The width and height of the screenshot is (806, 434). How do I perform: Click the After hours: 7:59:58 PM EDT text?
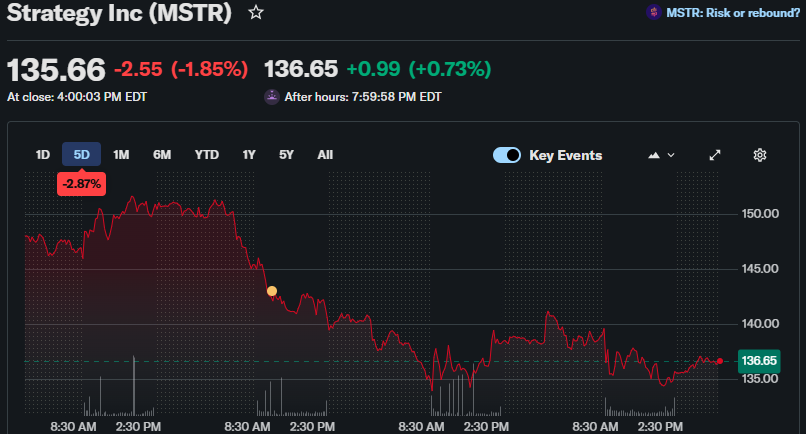point(363,97)
